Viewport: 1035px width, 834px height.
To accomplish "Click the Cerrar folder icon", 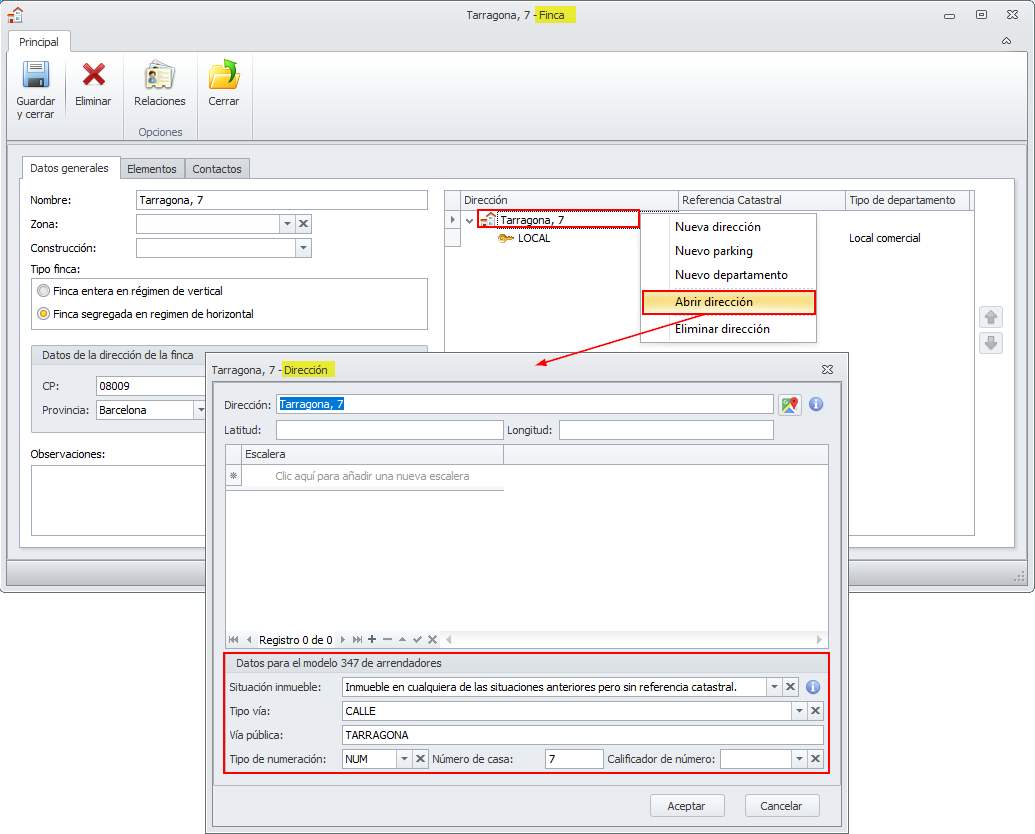I will [224, 74].
